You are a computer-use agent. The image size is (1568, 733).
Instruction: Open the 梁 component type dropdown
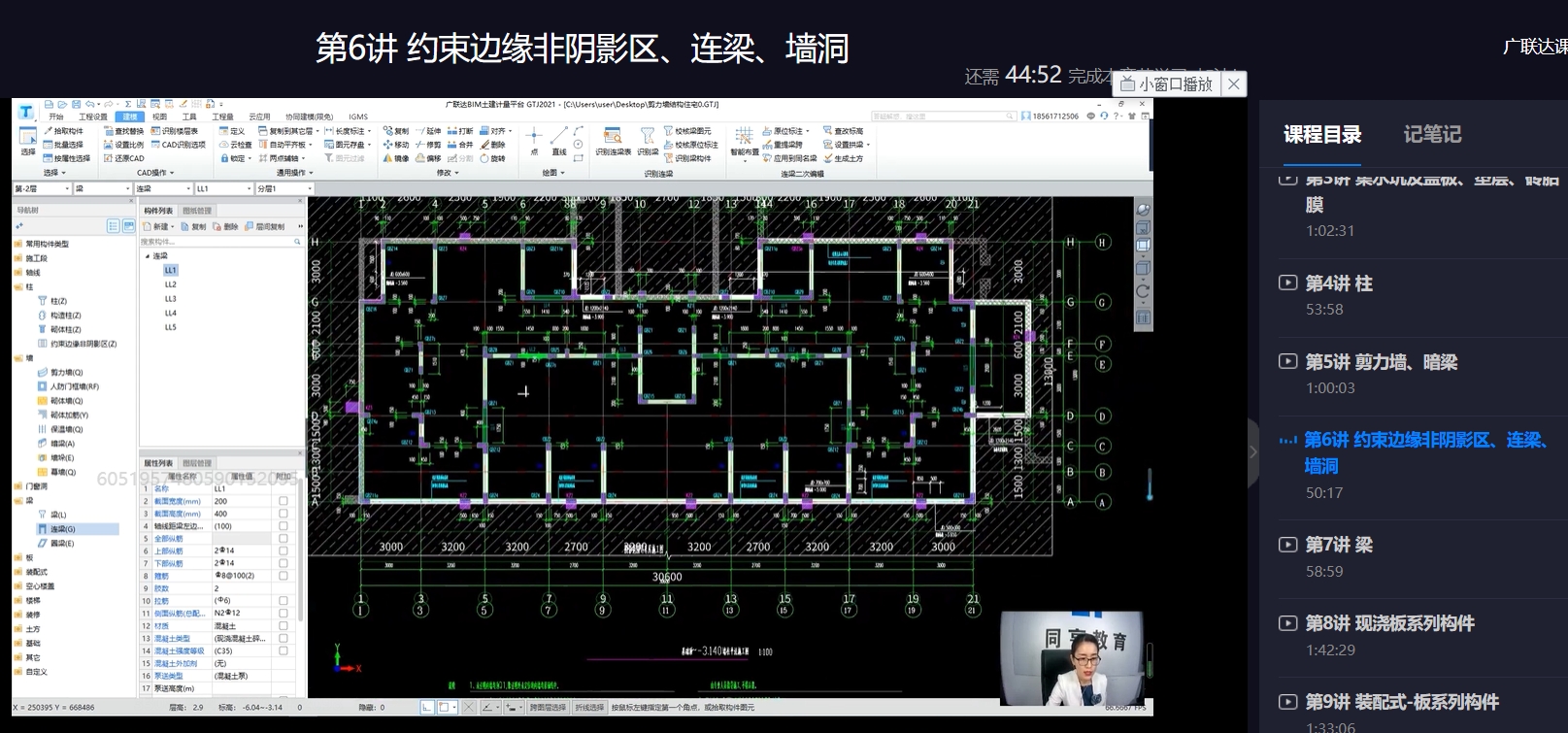[103, 188]
